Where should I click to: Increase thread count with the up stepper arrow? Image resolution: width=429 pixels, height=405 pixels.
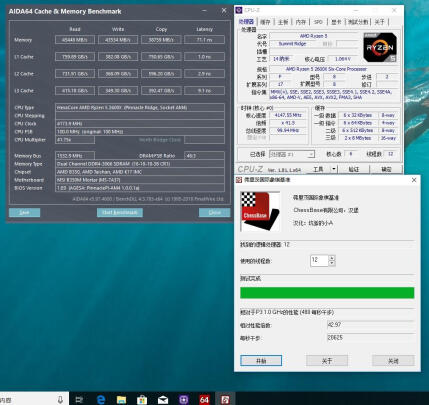tap(332, 257)
